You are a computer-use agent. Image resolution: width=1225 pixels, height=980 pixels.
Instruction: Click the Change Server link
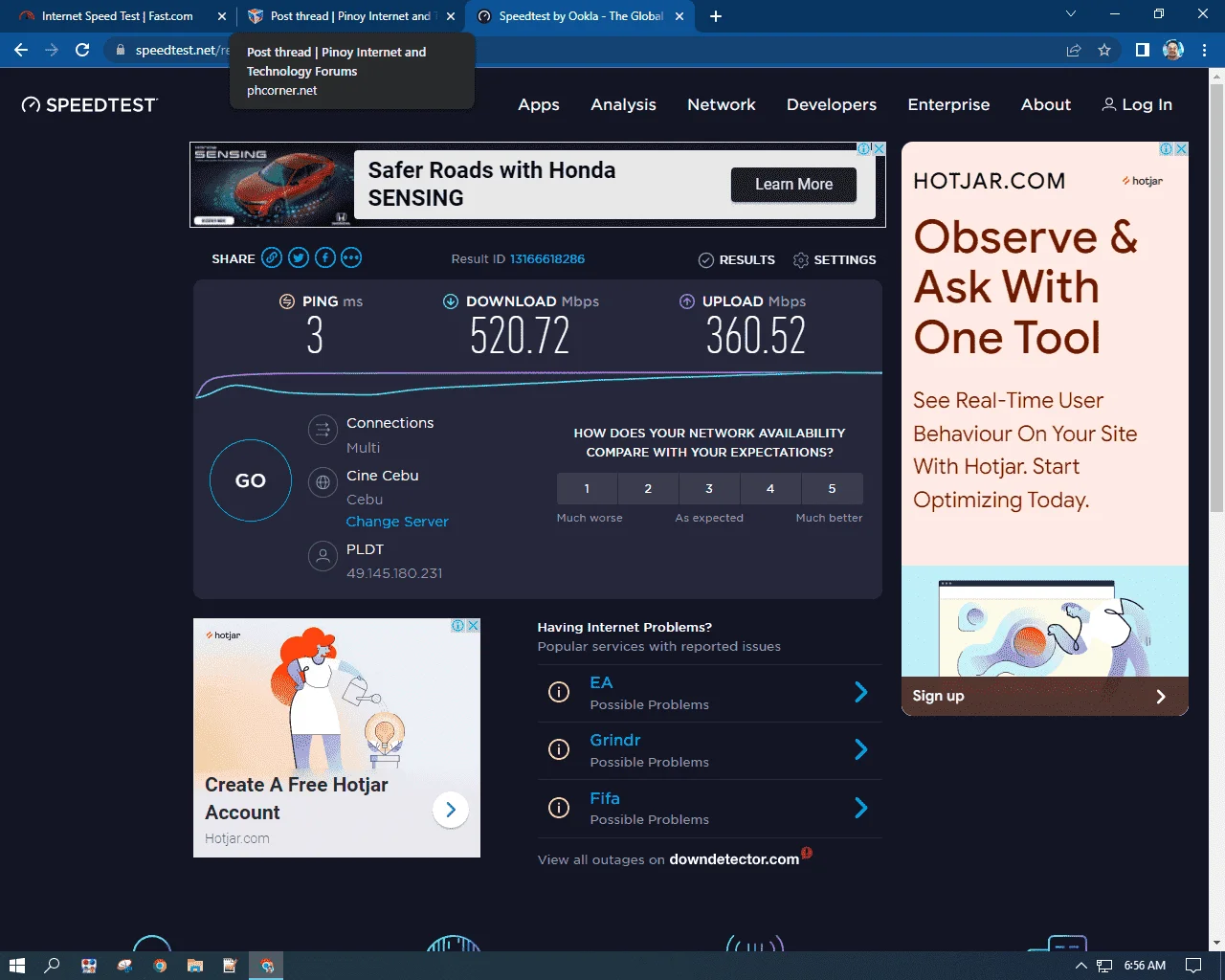(397, 522)
